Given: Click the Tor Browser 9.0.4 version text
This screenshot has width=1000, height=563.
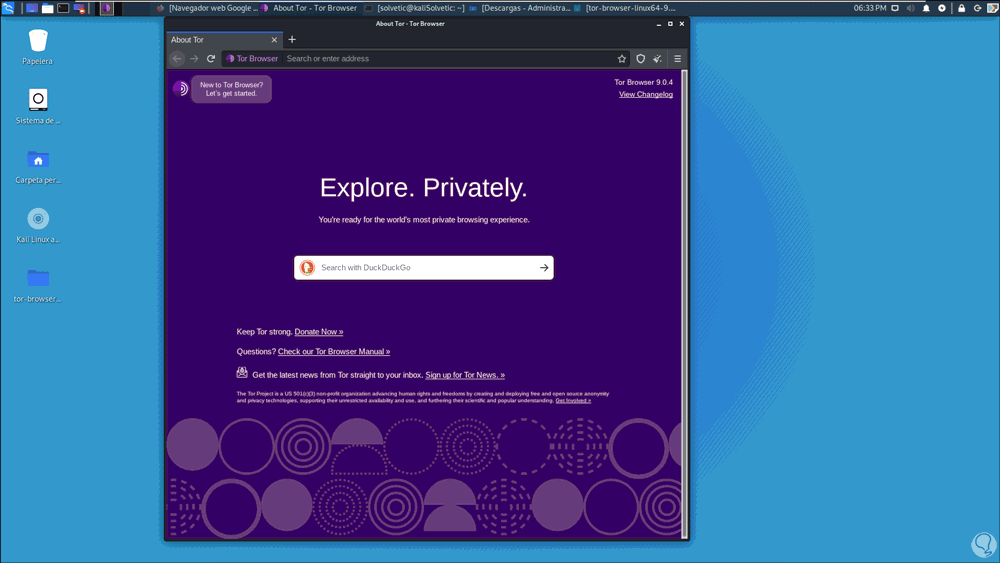Looking at the screenshot, I should [643, 82].
